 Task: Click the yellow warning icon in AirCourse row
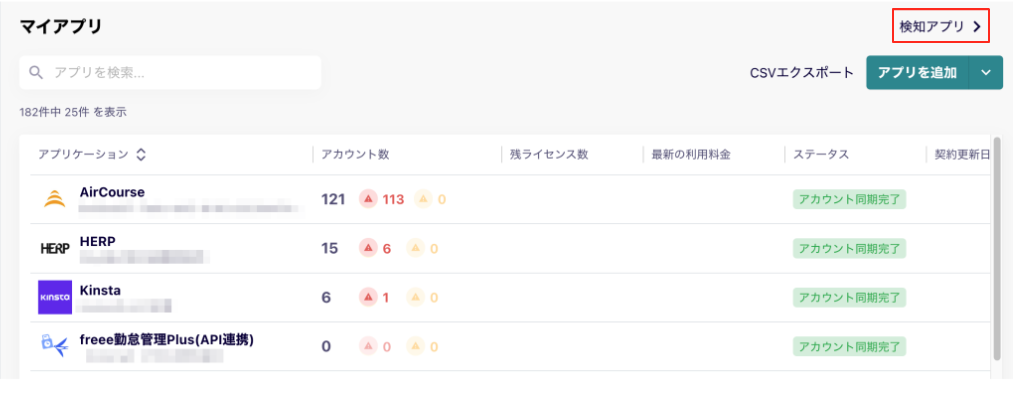coord(423,199)
